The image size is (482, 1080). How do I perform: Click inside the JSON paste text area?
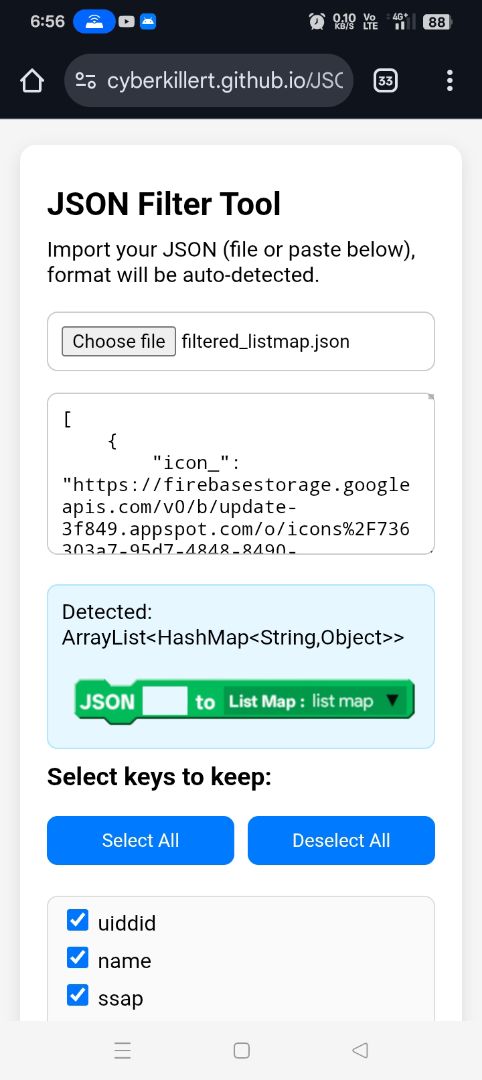[241, 473]
